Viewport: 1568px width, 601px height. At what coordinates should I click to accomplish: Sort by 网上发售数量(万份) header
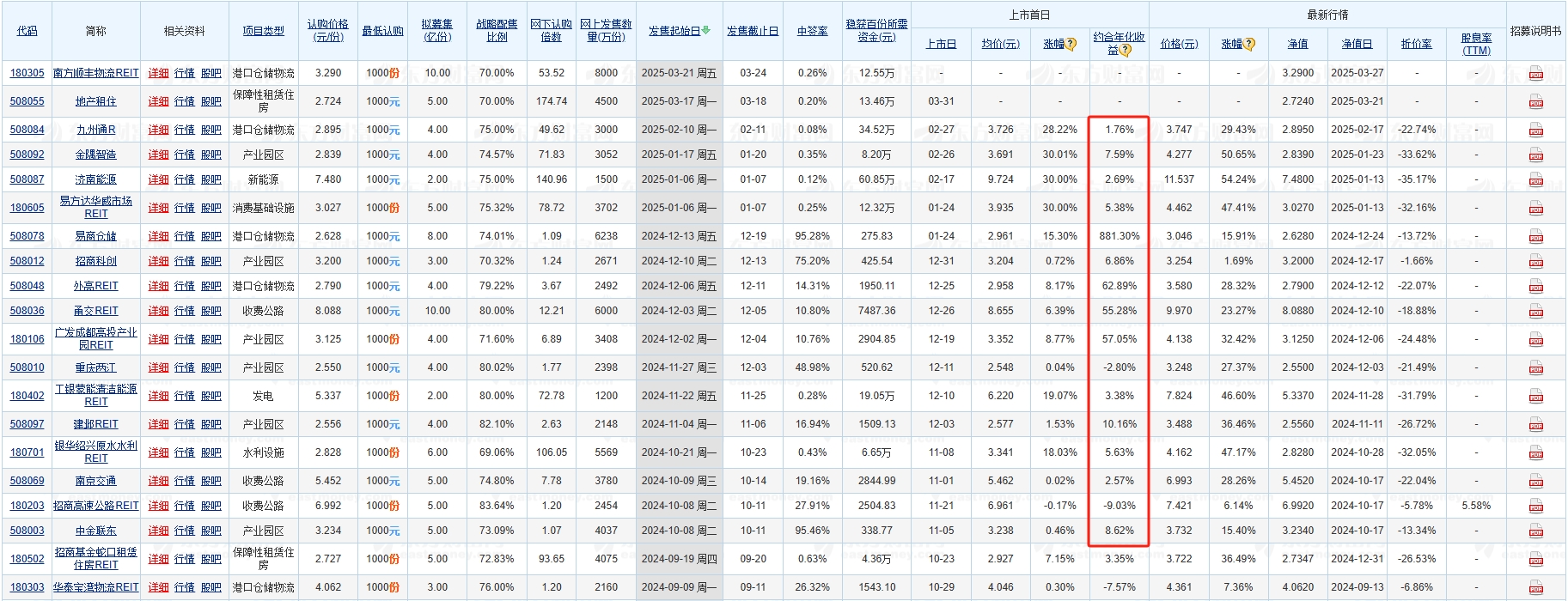pyautogui.click(x=606, y=30)
